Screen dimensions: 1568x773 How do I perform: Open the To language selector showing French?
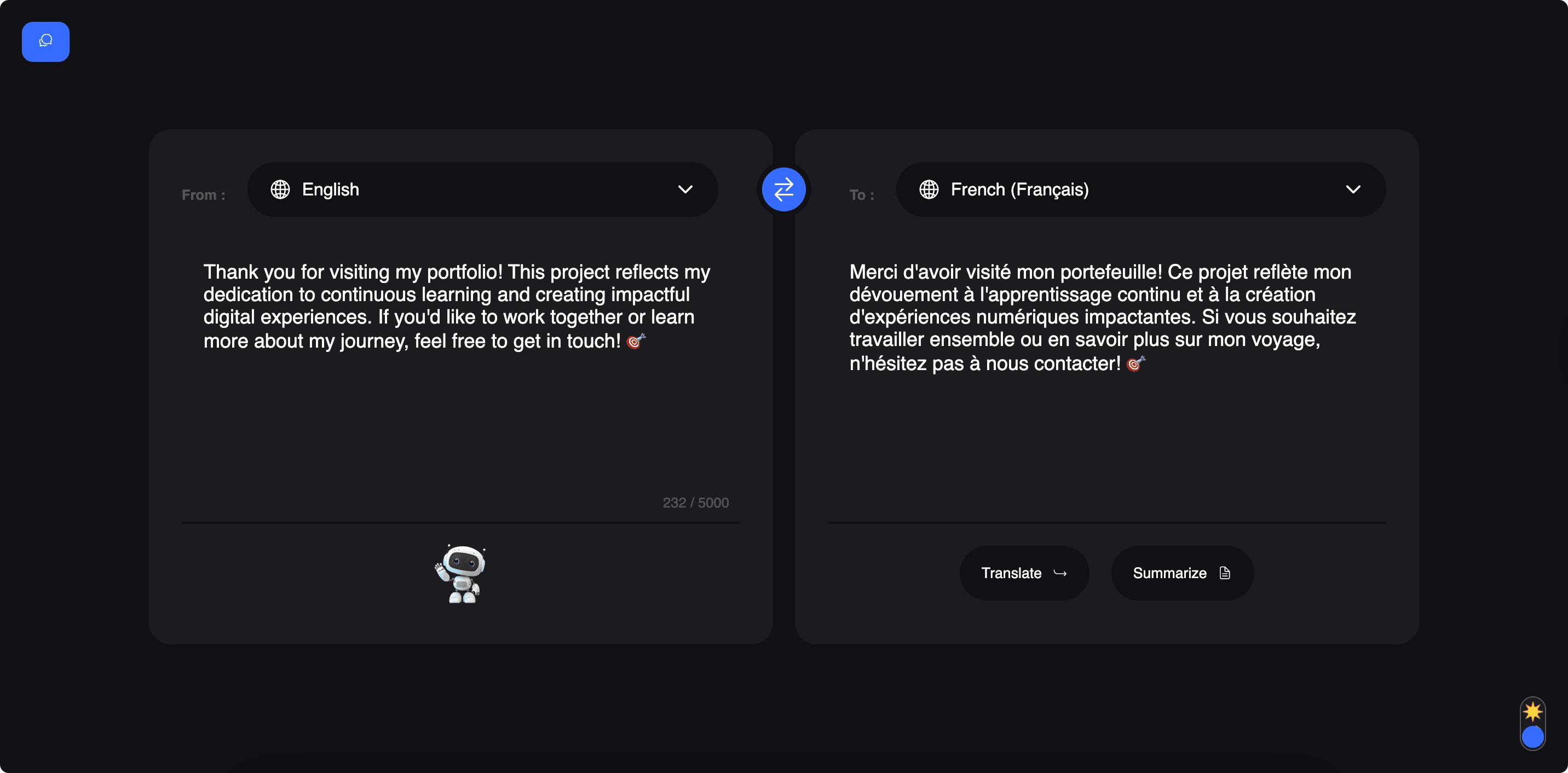pos(1140,189)
